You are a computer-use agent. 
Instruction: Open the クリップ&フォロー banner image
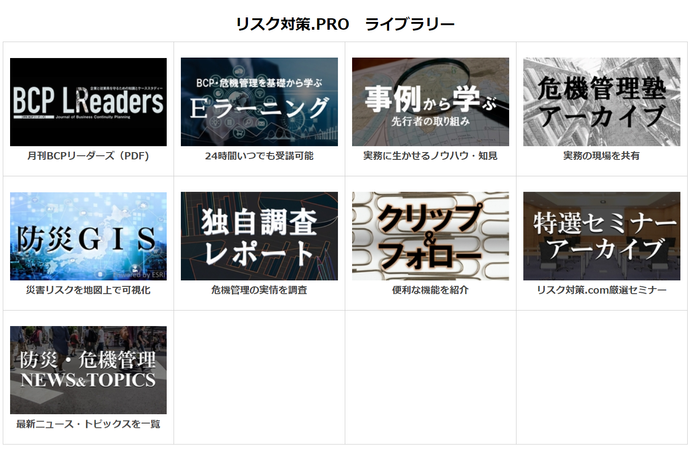tap(430, 236)
